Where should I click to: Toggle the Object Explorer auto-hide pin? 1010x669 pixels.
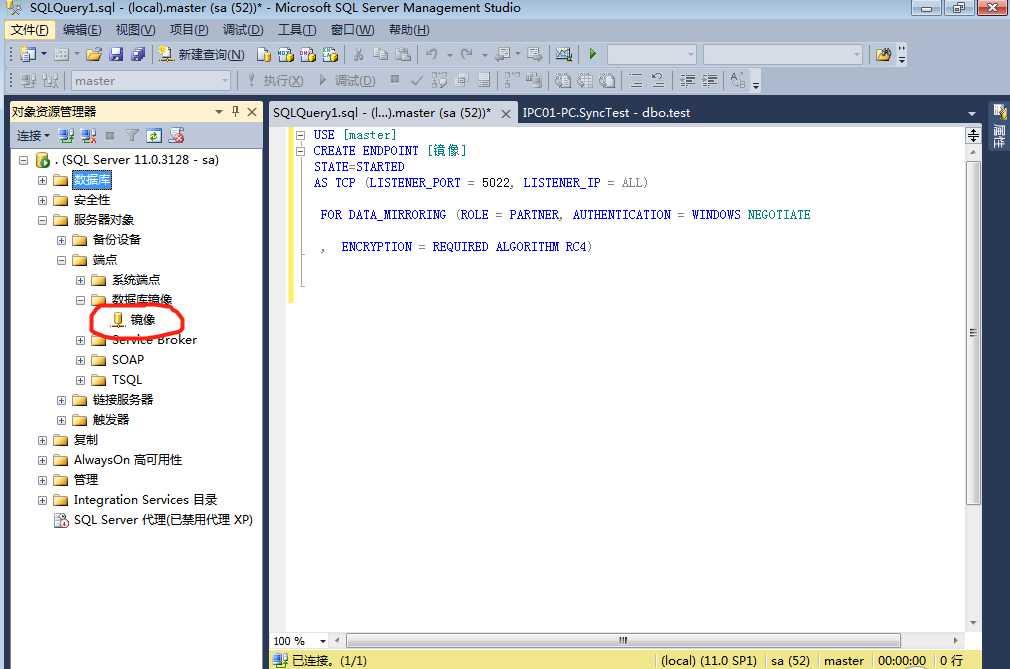point(236,112)
